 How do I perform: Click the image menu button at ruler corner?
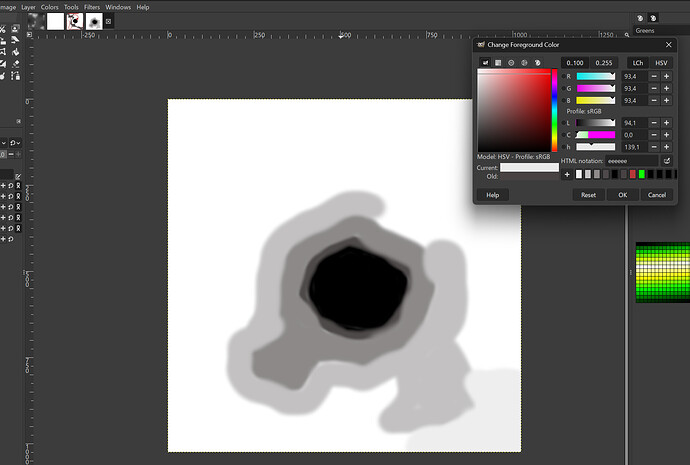pyautogui.click(x=29, y=34)
